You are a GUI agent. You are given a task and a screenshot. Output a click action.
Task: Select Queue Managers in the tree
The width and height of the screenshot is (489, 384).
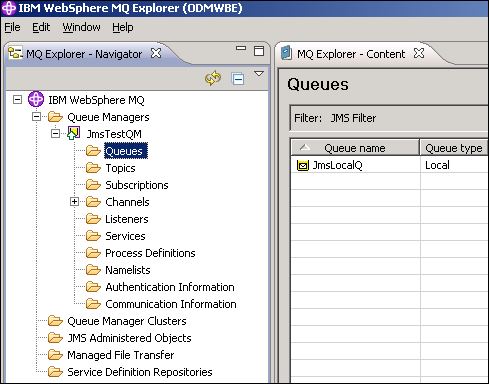pos(108,117)
